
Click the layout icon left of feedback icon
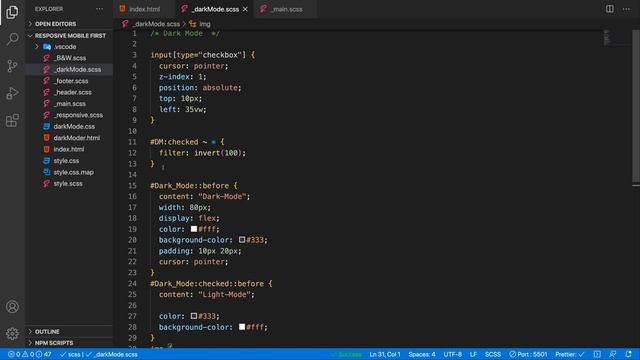597,354
